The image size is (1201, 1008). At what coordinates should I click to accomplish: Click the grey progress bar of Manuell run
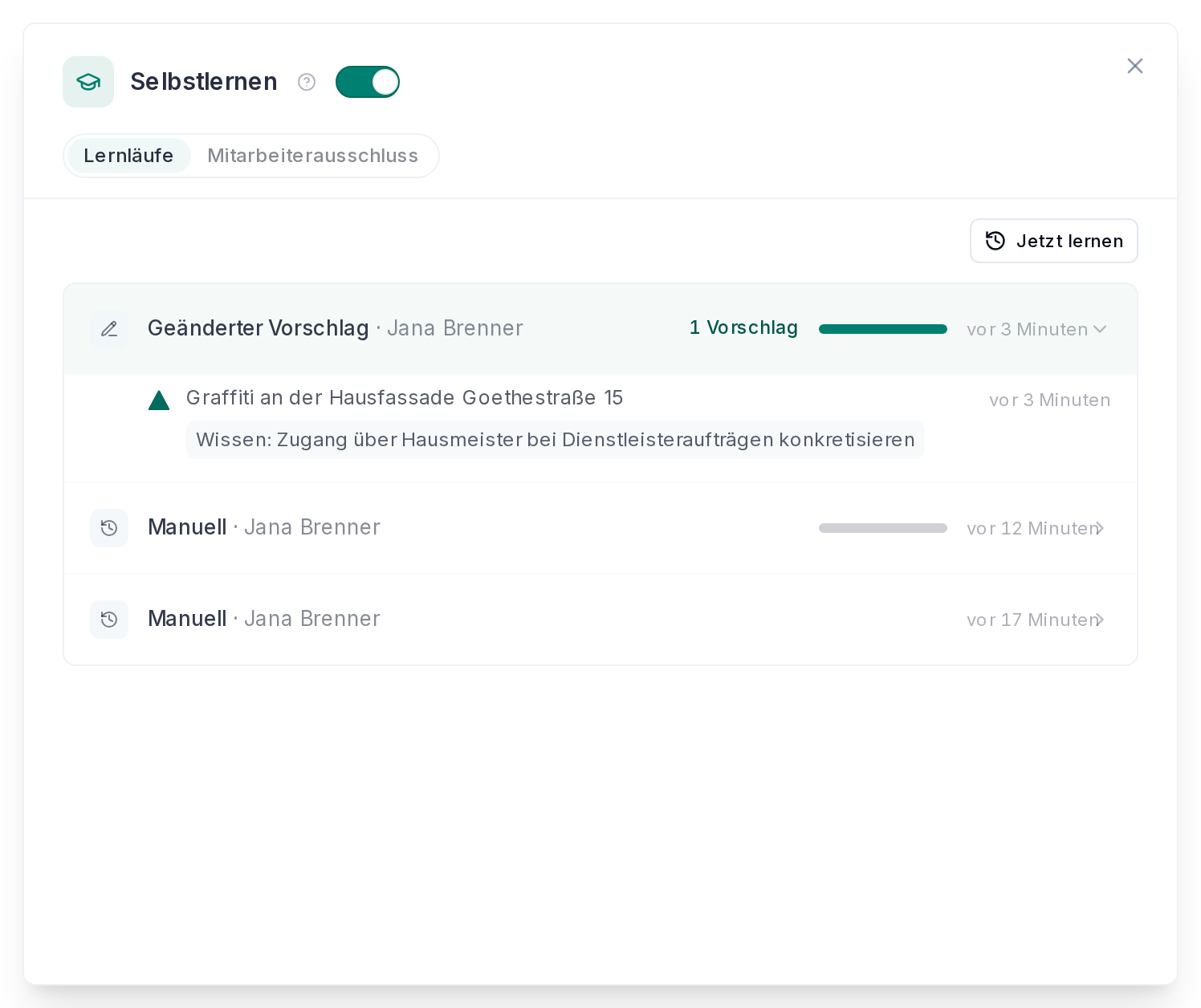click(883, 528)
